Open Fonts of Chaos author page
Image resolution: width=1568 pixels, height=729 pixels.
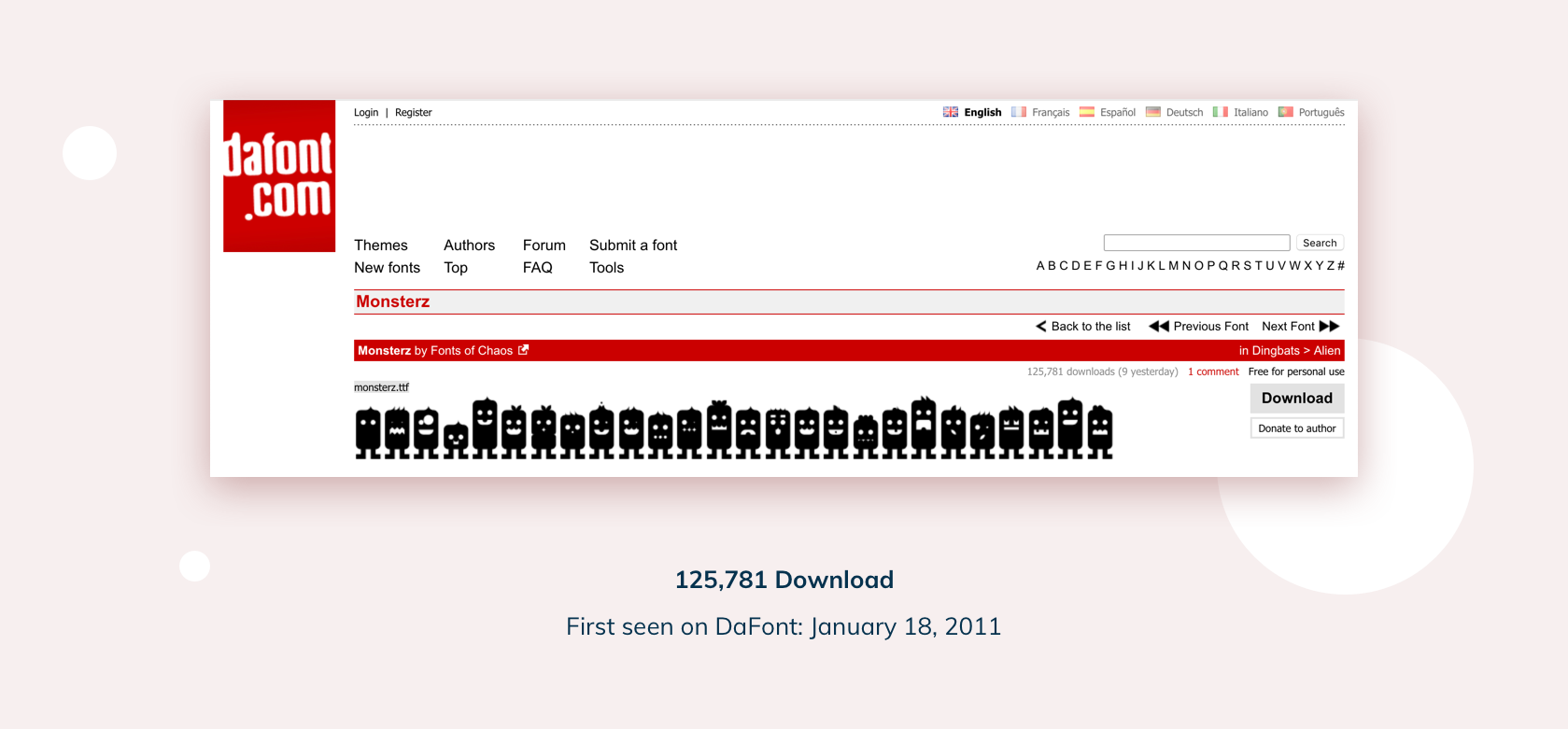tap(472, 350)
